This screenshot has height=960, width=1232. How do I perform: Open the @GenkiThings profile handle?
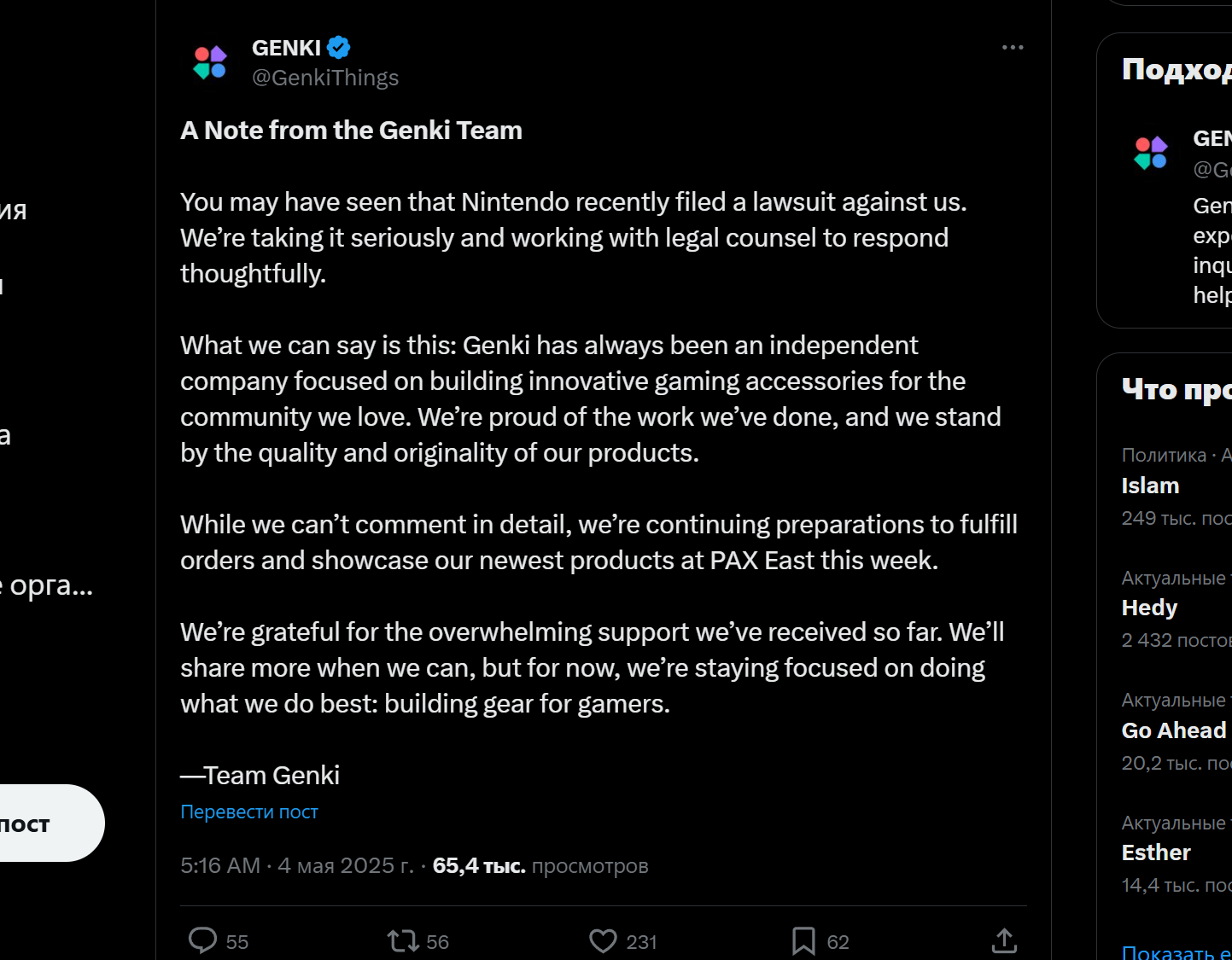325,78
